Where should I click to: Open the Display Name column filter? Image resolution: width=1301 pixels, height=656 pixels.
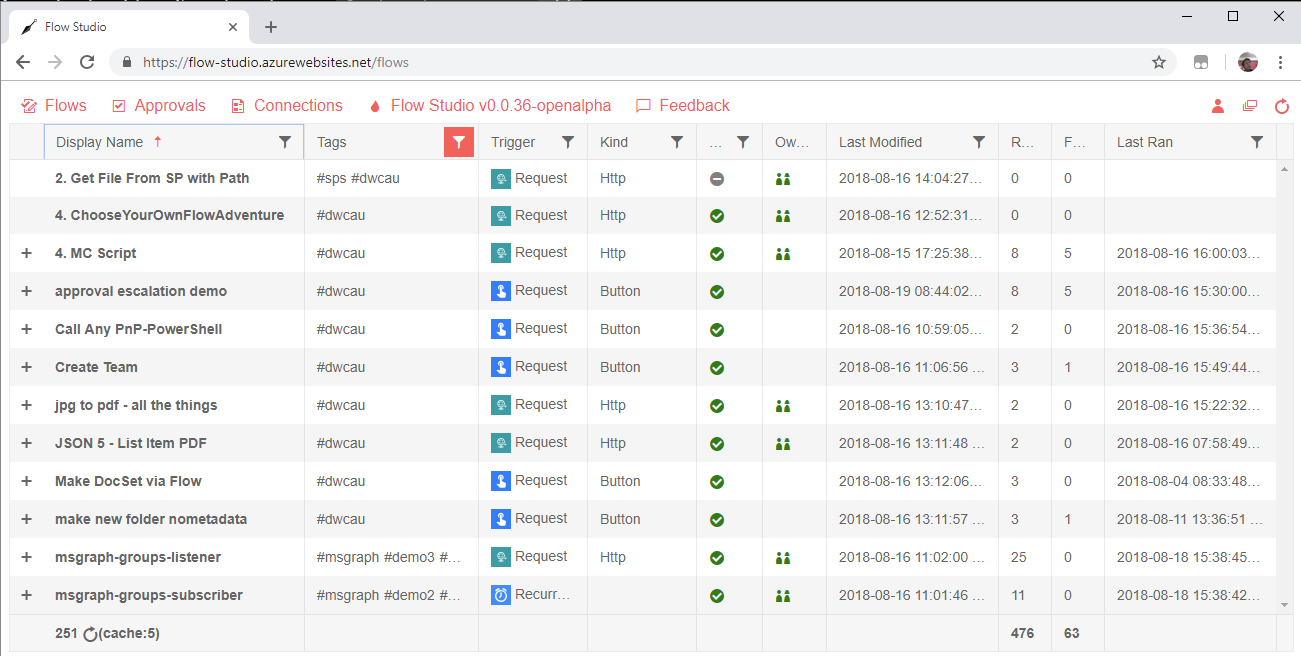(285, 142)
